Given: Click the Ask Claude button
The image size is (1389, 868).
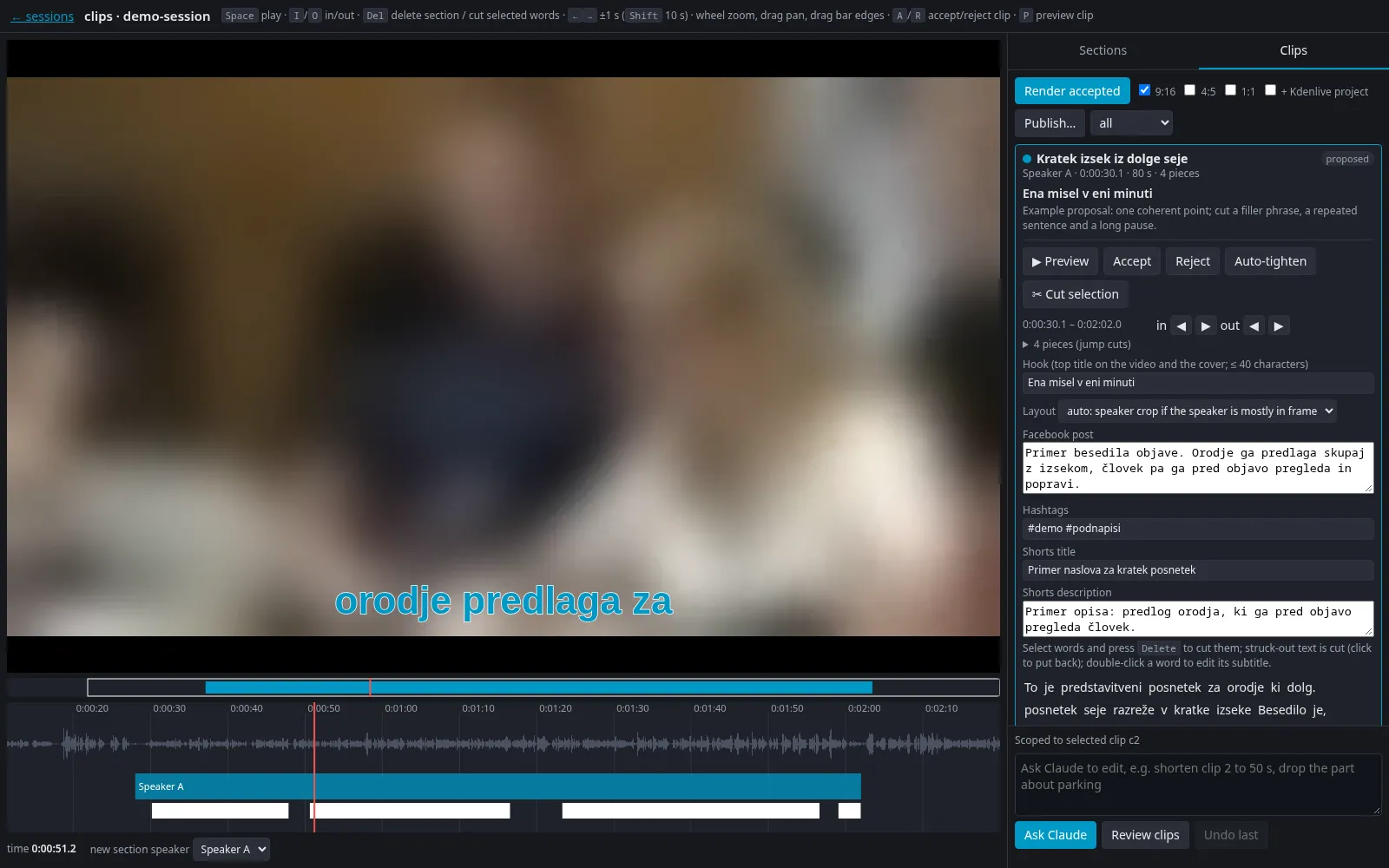Looking at the screenshot, I should click(1056, 835).
